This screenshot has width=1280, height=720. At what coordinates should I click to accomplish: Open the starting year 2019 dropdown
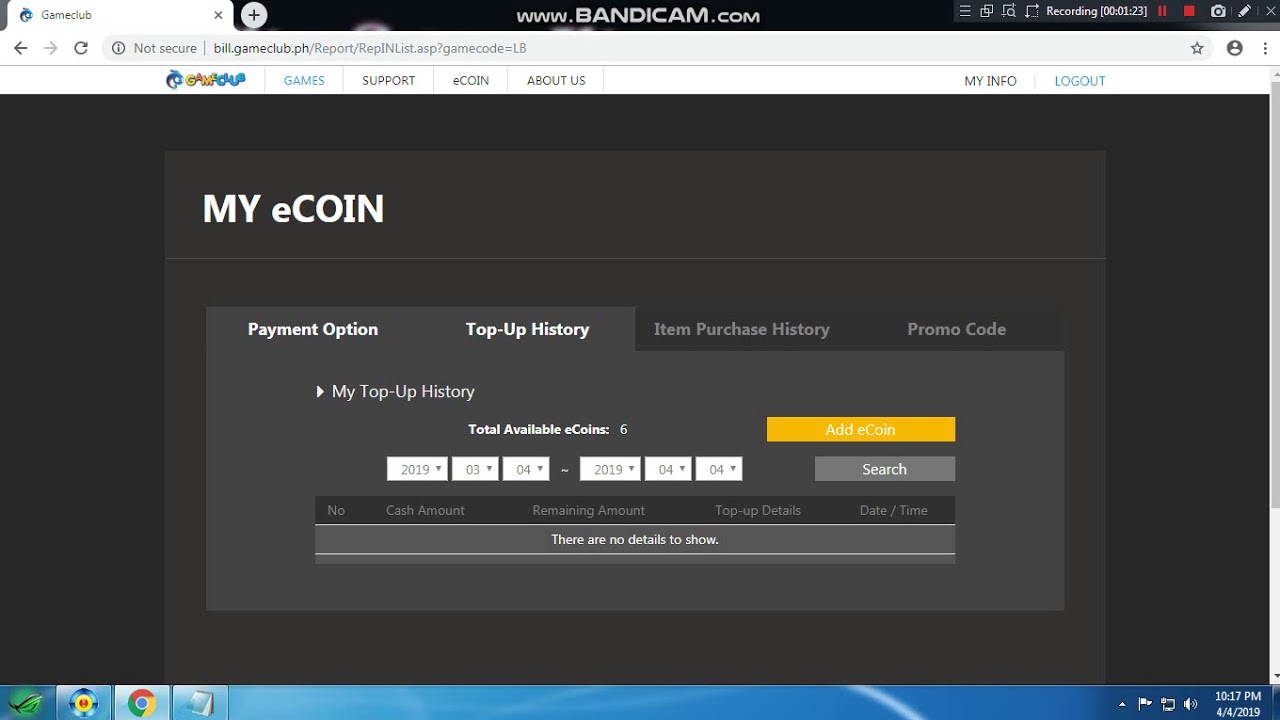click(x=417, y=468)
